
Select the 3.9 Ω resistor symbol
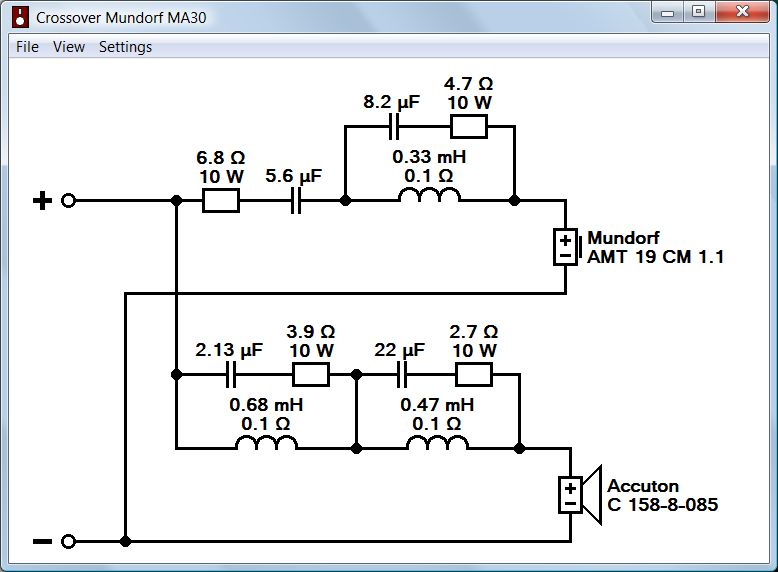311,374
